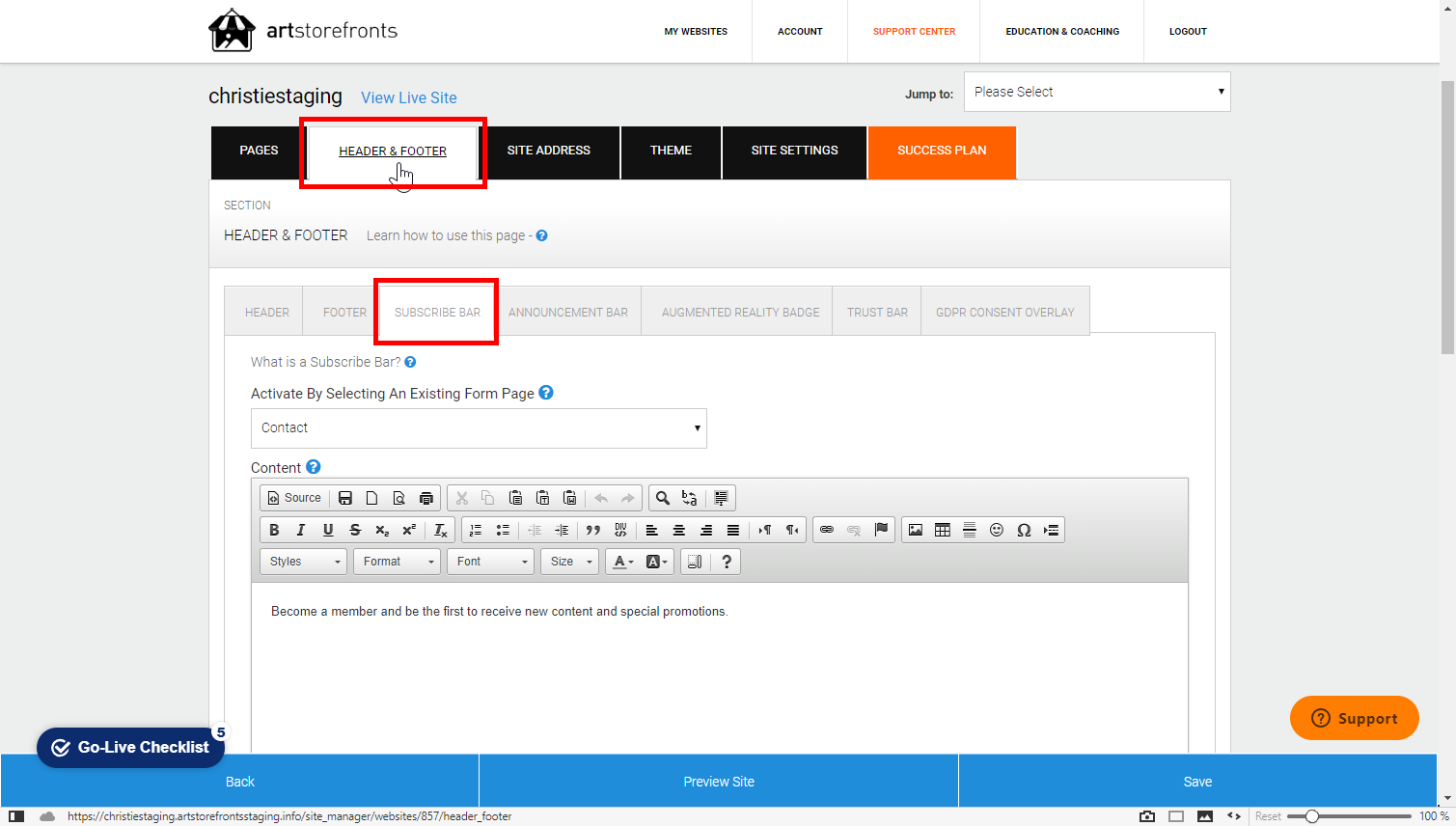This screenshot has width=1456, height=826.
Task: Toggle strikethrough formatting
Action: click(355, 530)
